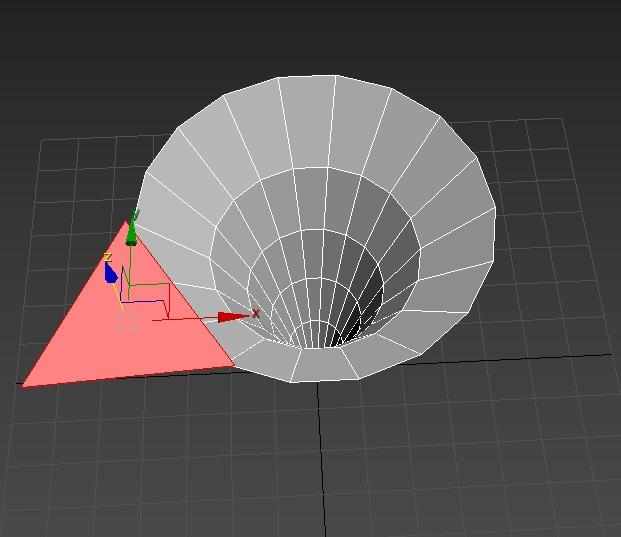Select the blue Z-axis gizmo arrowhead
Viewport: 621px width, 537px height.
[x=111, y=273]
